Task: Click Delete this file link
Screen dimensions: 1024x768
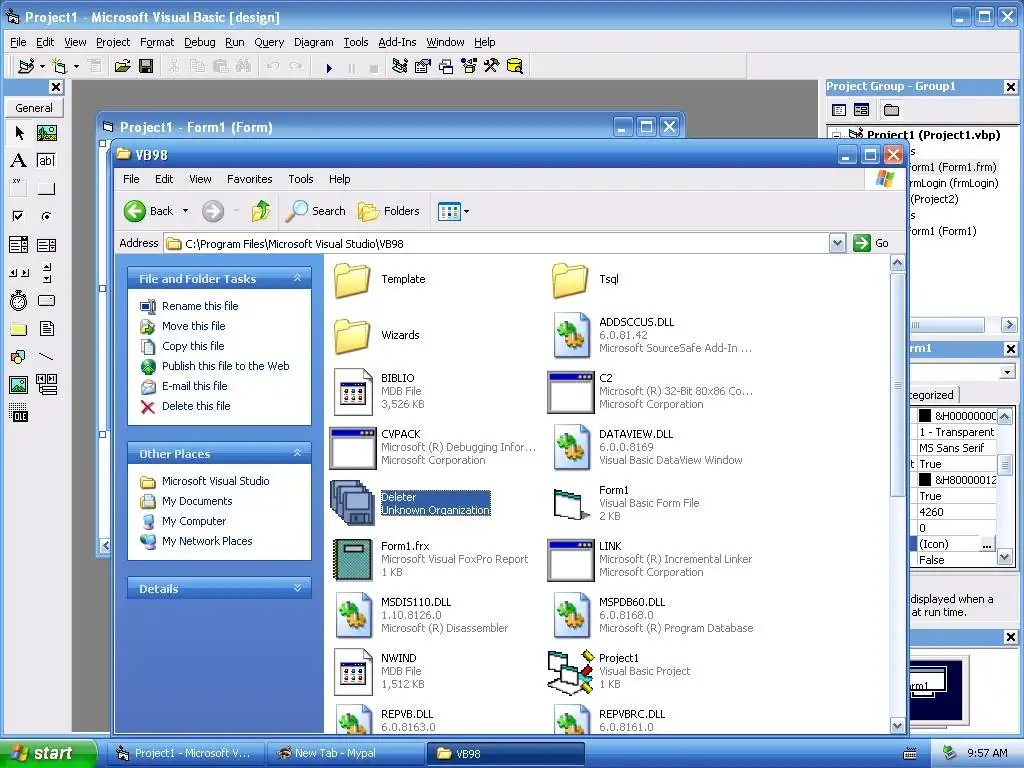Action: (x=196, y=406)
